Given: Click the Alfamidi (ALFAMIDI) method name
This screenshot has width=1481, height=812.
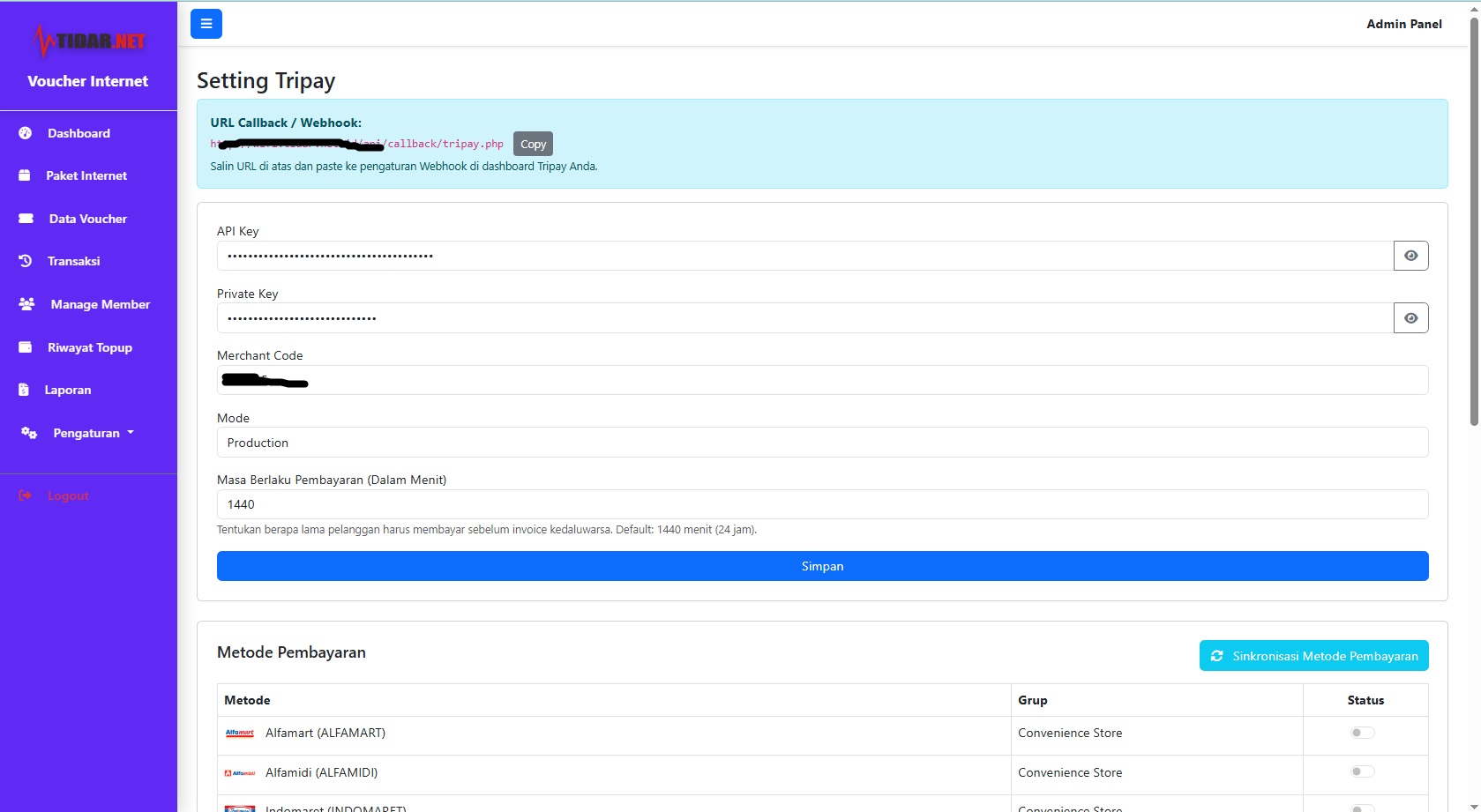Looking at the screenshot, I should (x=321, y=772).
